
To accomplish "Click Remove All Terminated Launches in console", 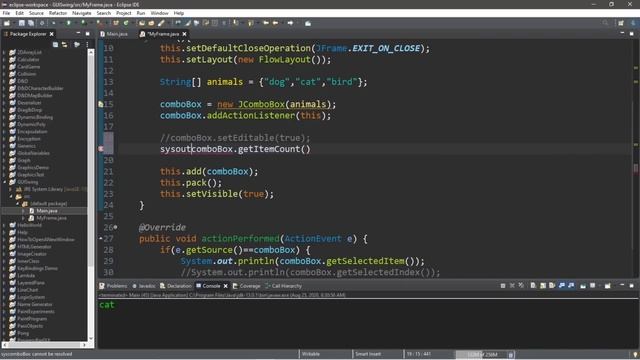I will coord(521,286).
